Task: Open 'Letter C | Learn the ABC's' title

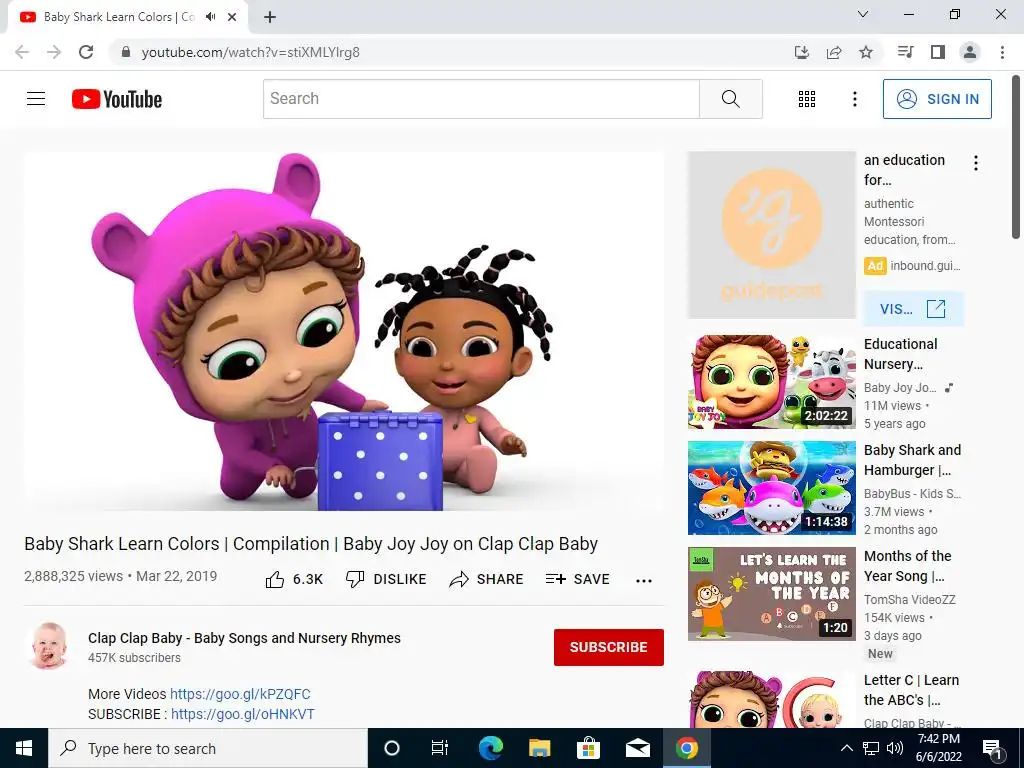Action: [911, 690]
